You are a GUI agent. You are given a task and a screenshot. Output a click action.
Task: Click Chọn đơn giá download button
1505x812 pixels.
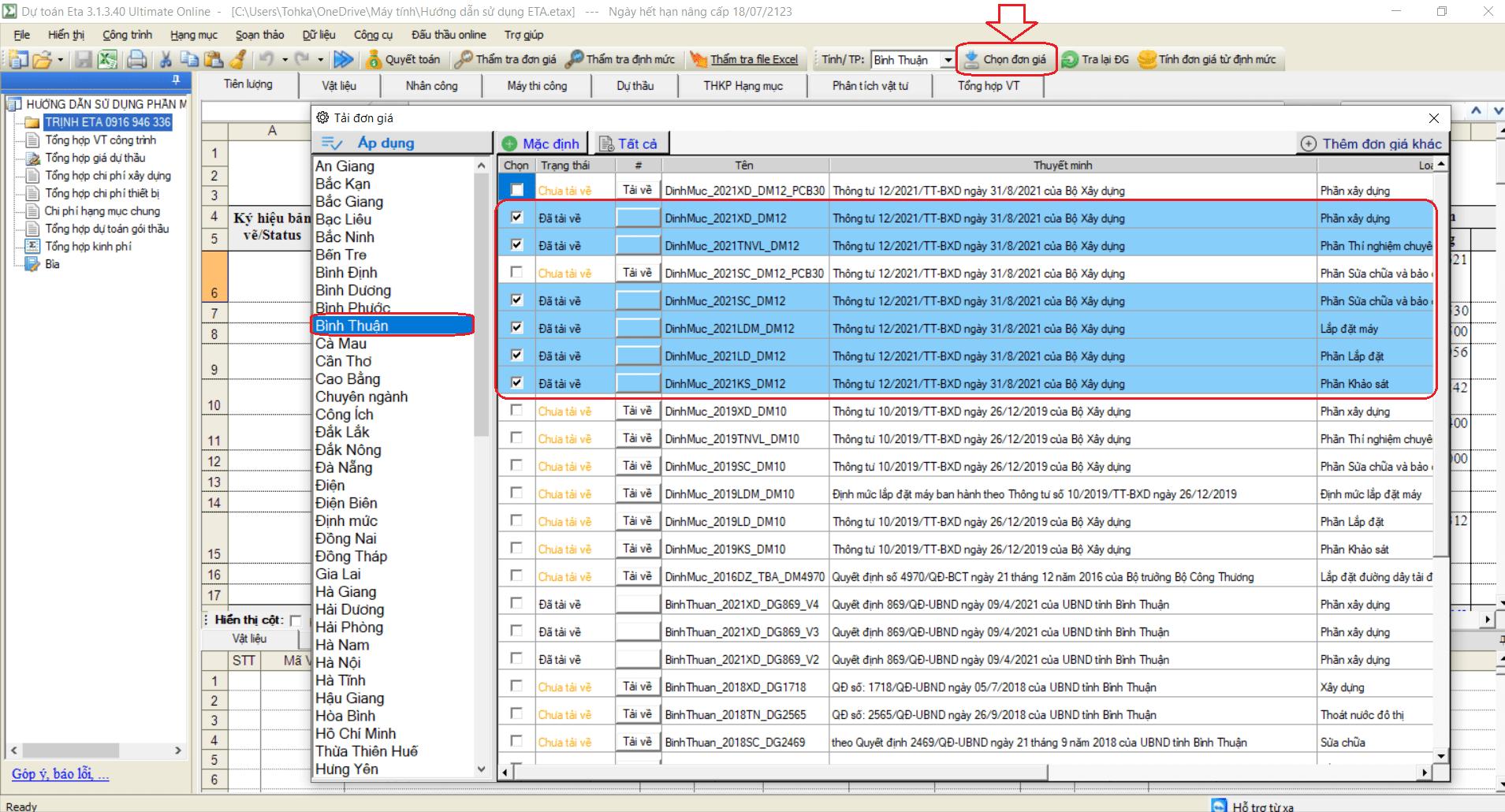(x=1006, y=59)
